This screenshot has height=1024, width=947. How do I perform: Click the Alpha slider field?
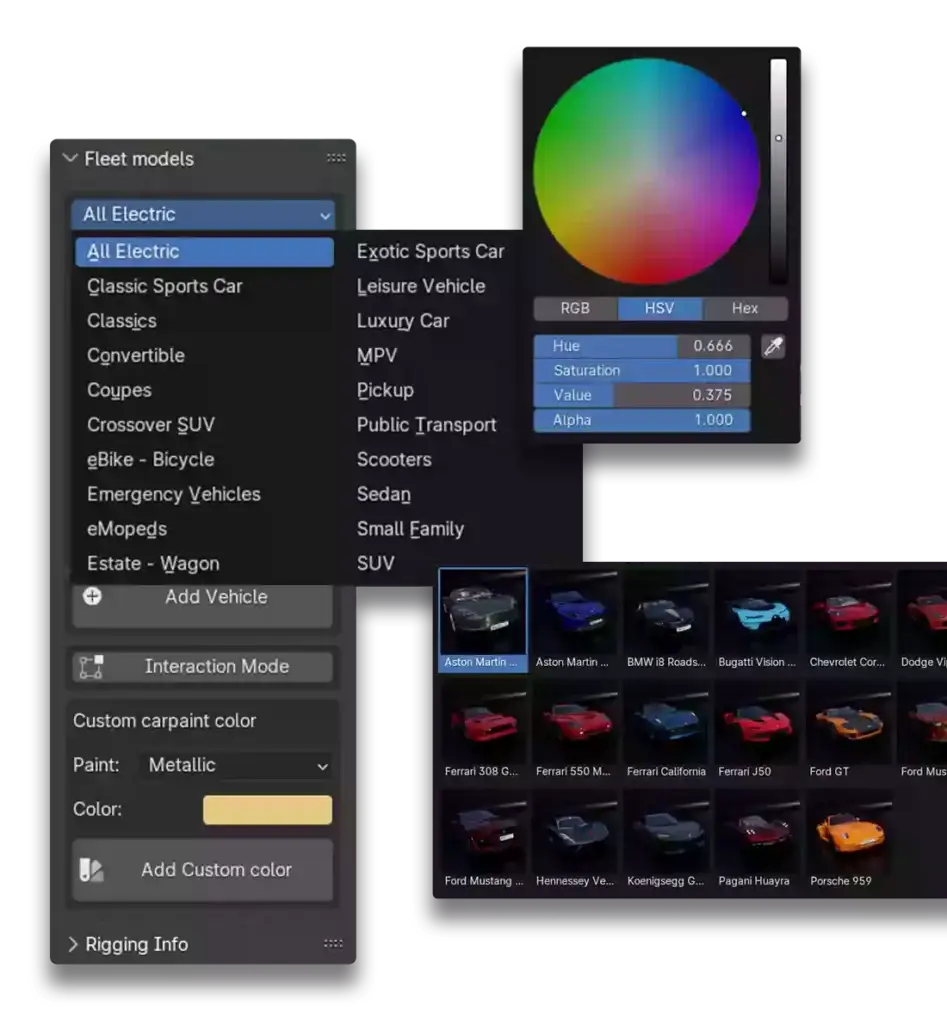click(x=642, y=420)
